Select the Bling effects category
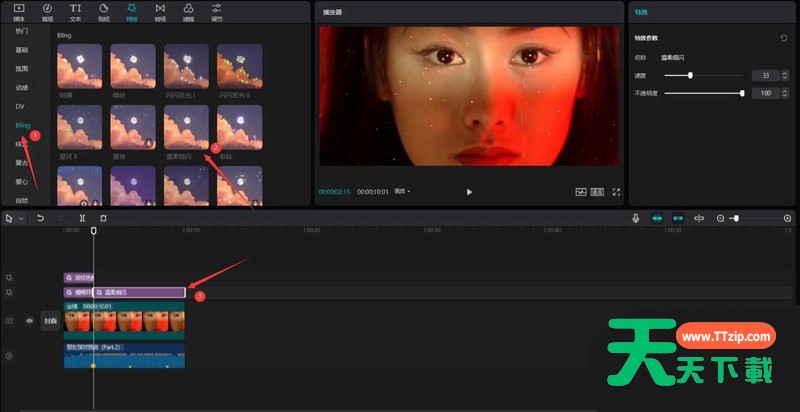 [x=22, y=125]
